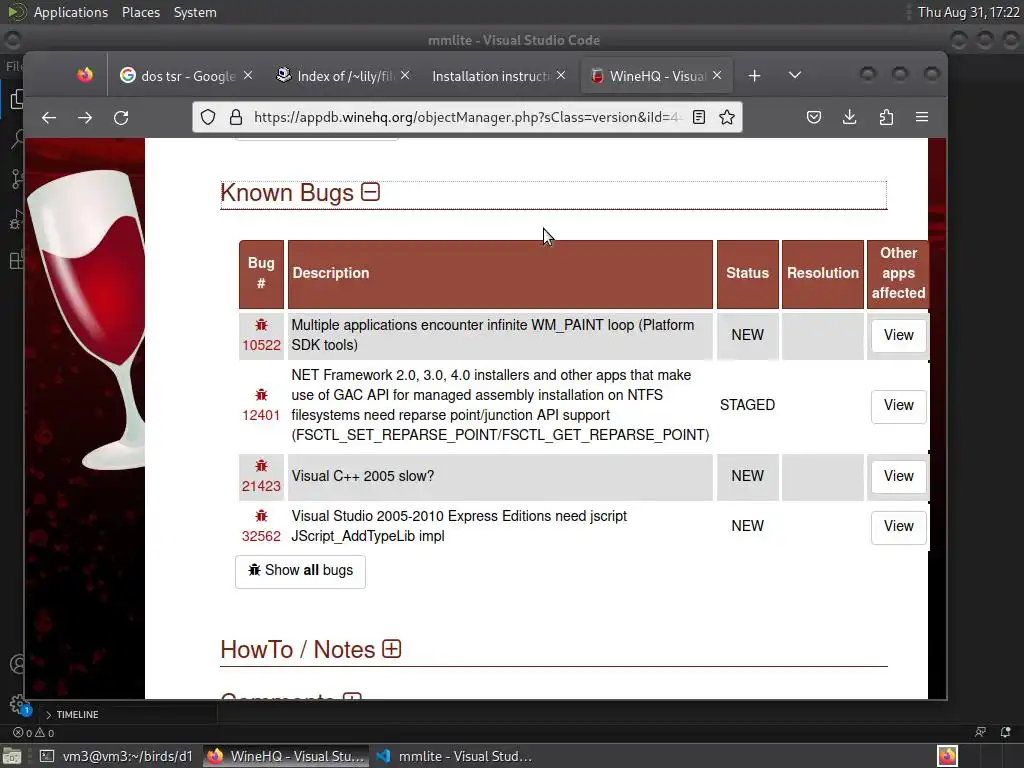View other apps affected by bug 10522
The height and width of the screenshot is (768, 1024).
899,335
